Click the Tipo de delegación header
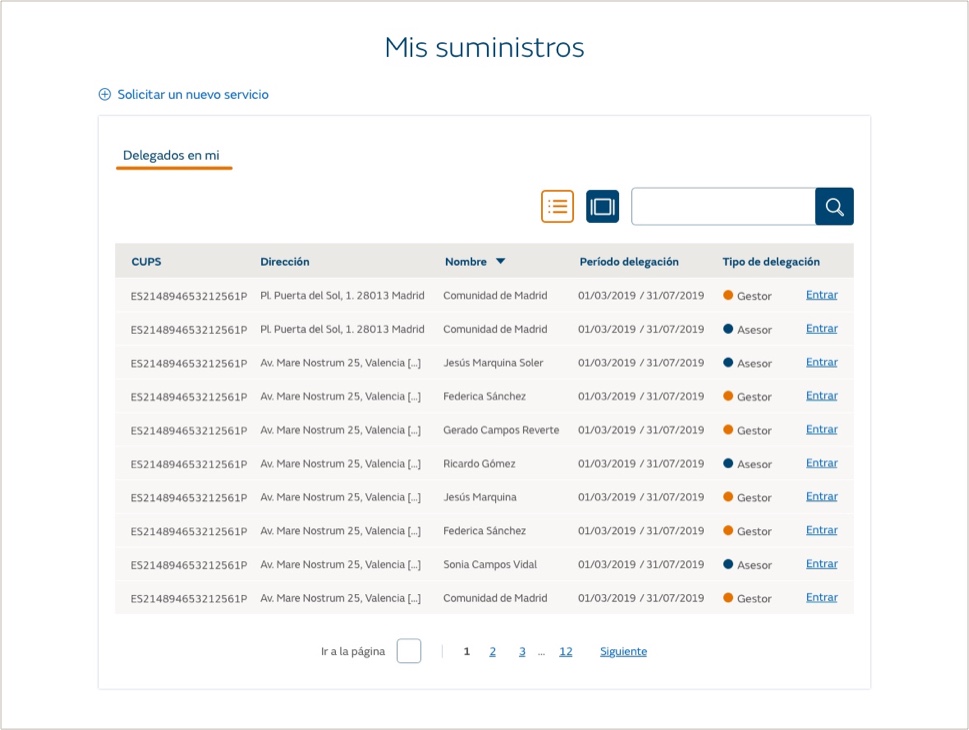This screenshot has height=730, width=969. 771,261
